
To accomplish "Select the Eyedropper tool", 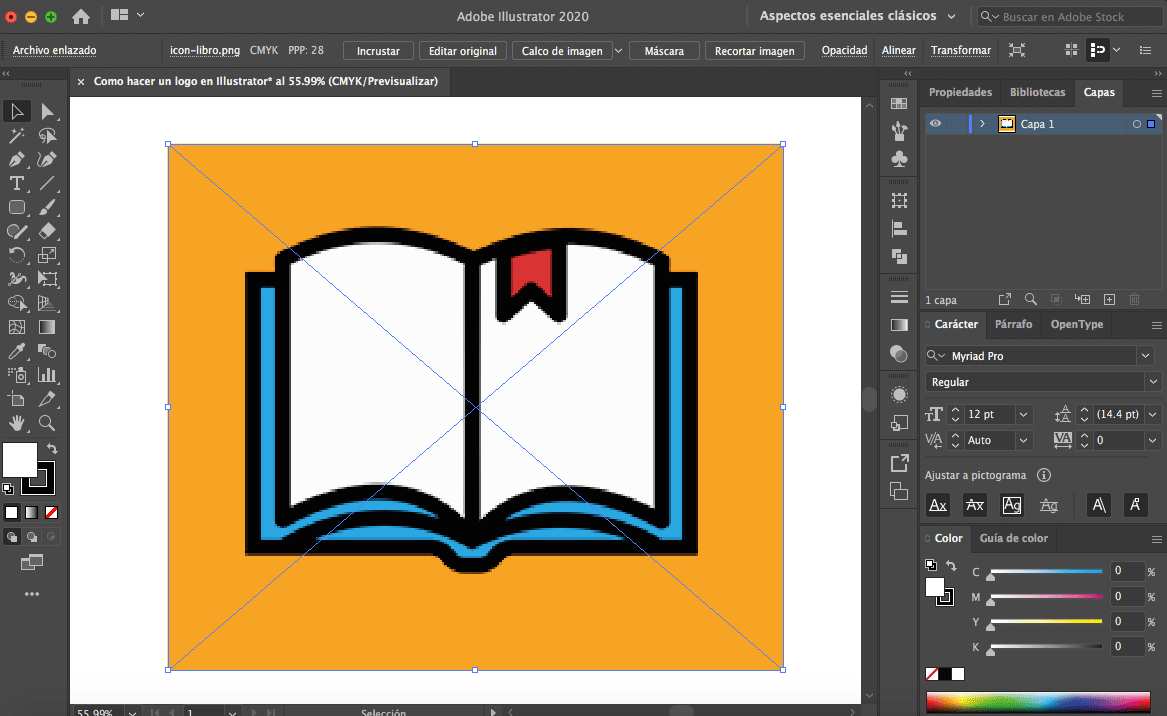I will click(16, 351).
